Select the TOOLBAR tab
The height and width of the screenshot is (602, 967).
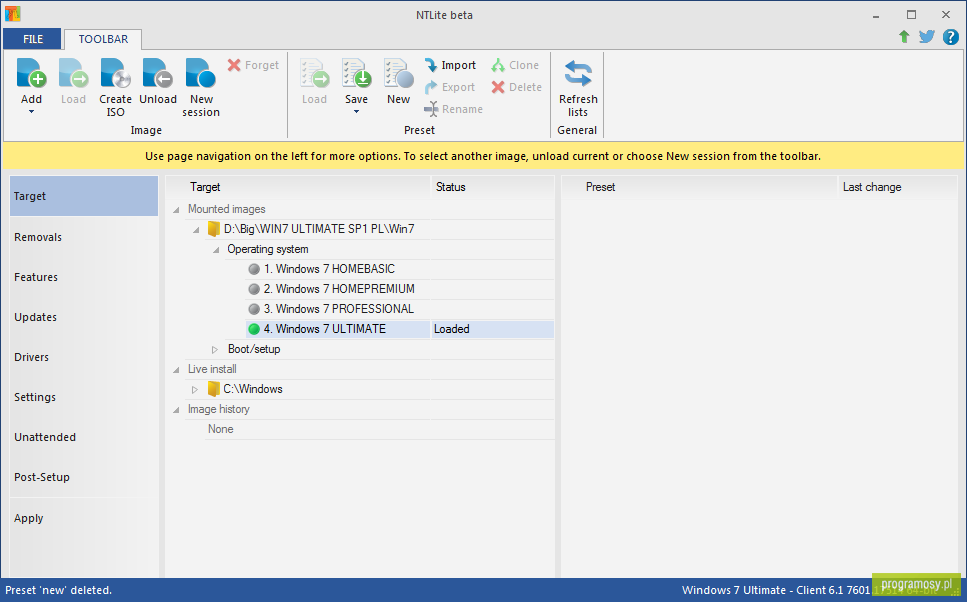click(103, 39)
